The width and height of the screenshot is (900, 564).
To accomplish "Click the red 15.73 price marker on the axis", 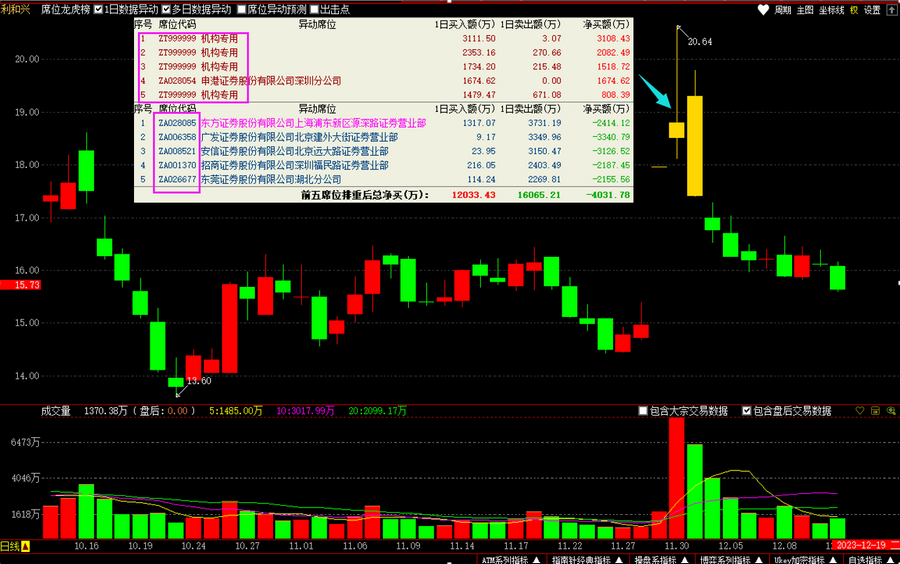I will pos(21,285).
